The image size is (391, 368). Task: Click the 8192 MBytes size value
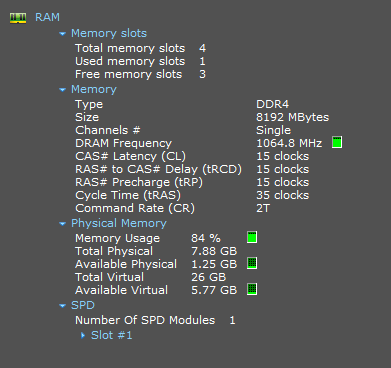click(292, 117)
